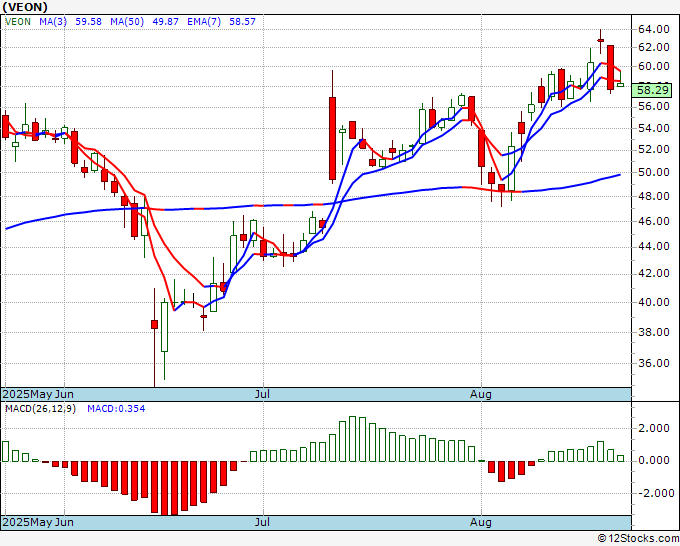The image size is (680, 546).
Task: Click the MA(3) value 59.58
Action: click(x=88, y=22)
